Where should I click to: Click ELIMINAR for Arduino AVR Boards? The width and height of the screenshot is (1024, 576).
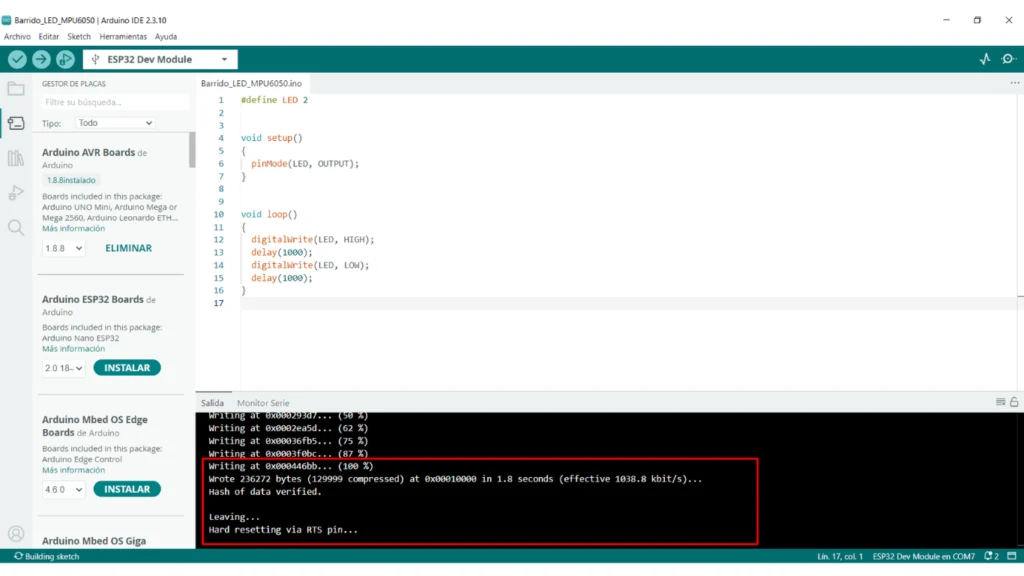[129, 248]
